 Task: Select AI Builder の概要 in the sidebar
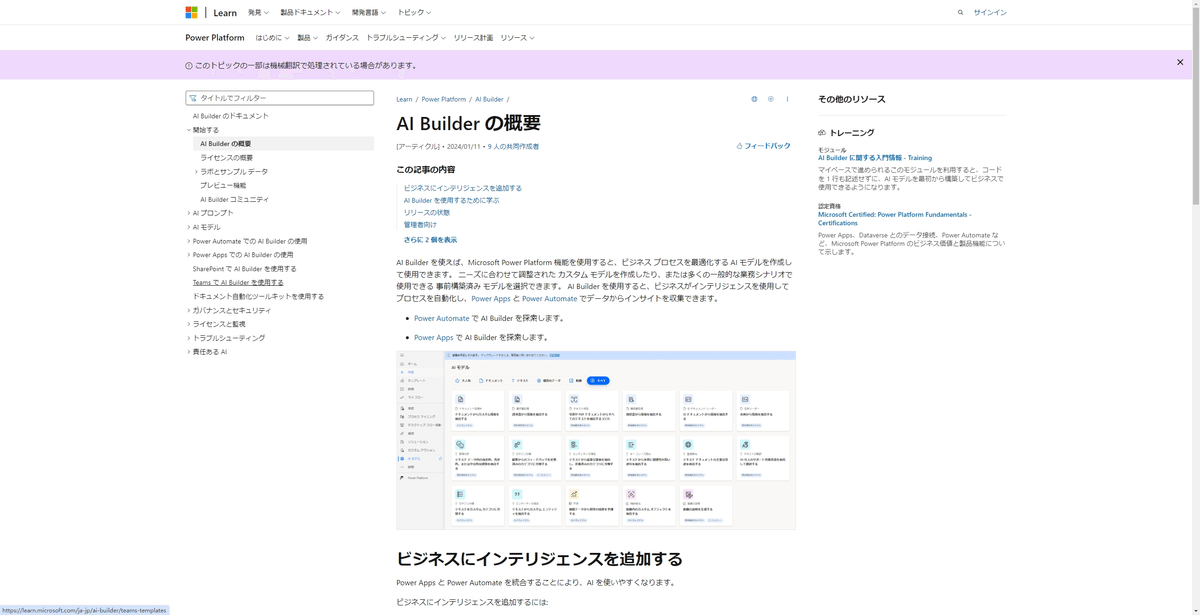pos(225,144)
